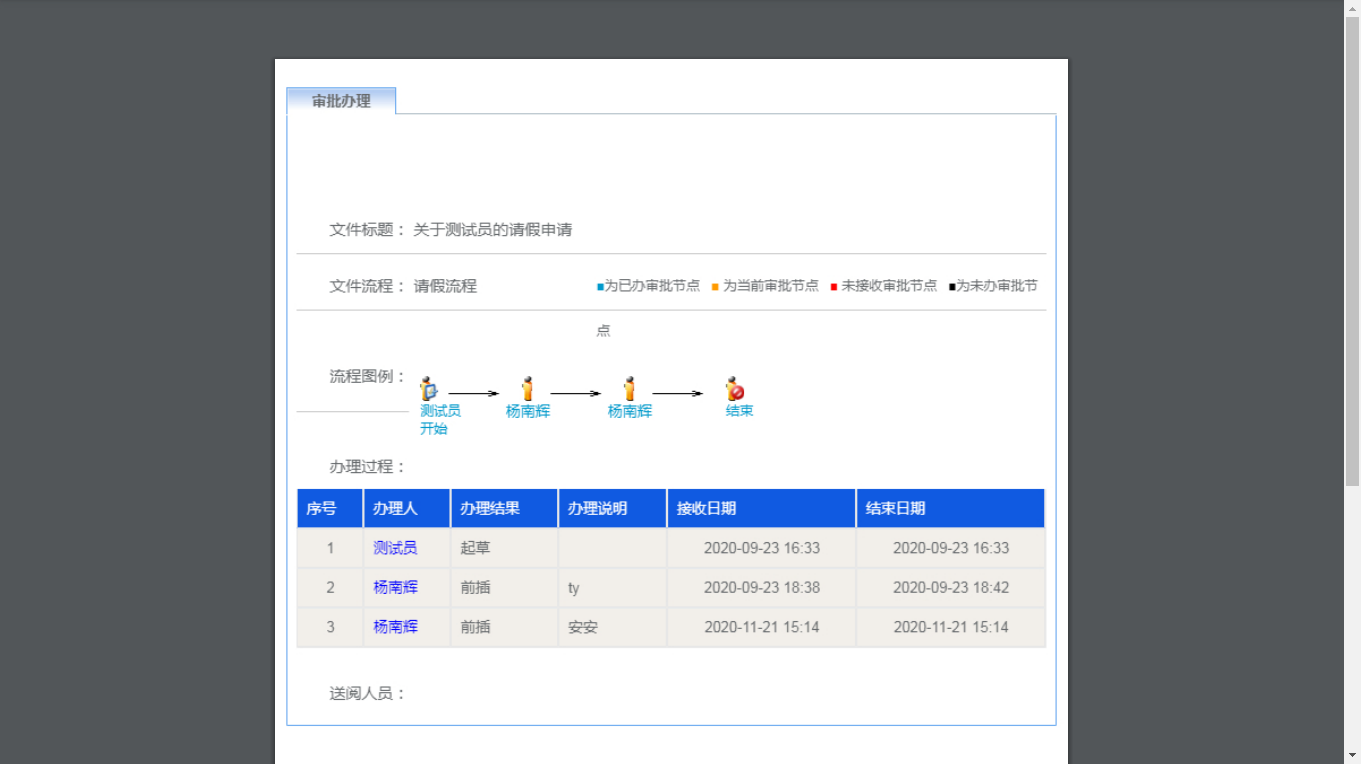Click the scrollbar up arrow
This screenshot has width=1361, height=764.
[x=1353, y=7]
